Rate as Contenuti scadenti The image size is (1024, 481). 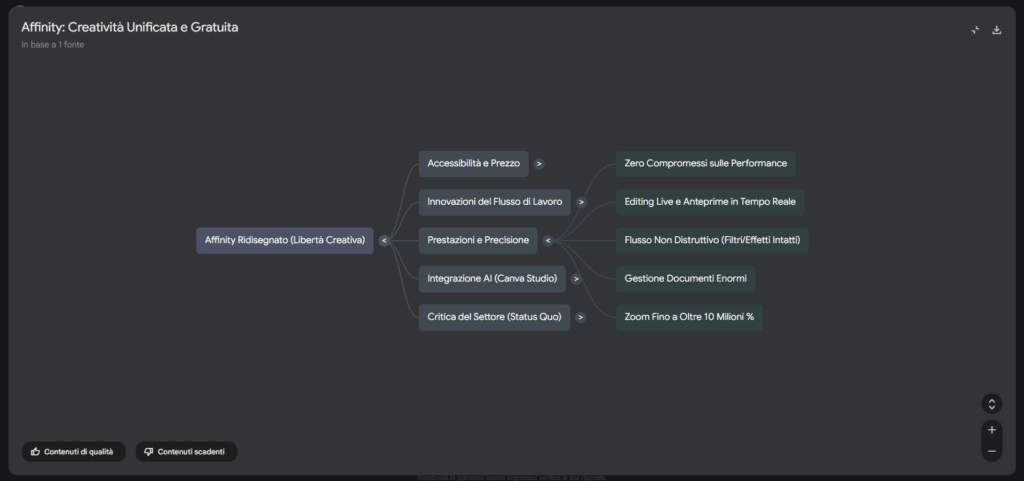coord(186,452)
